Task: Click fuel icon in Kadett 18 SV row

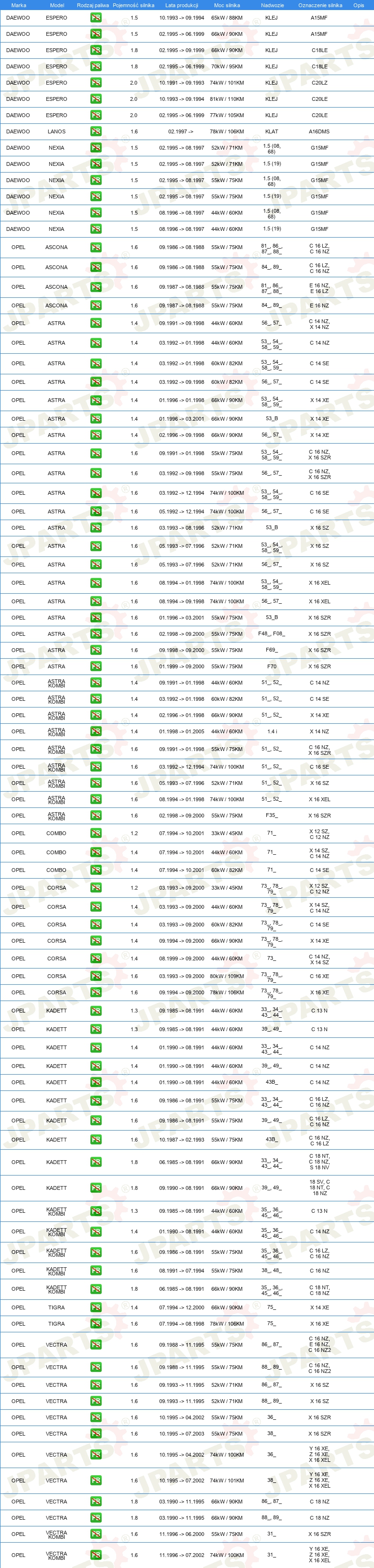Action: pos(96,1188)
